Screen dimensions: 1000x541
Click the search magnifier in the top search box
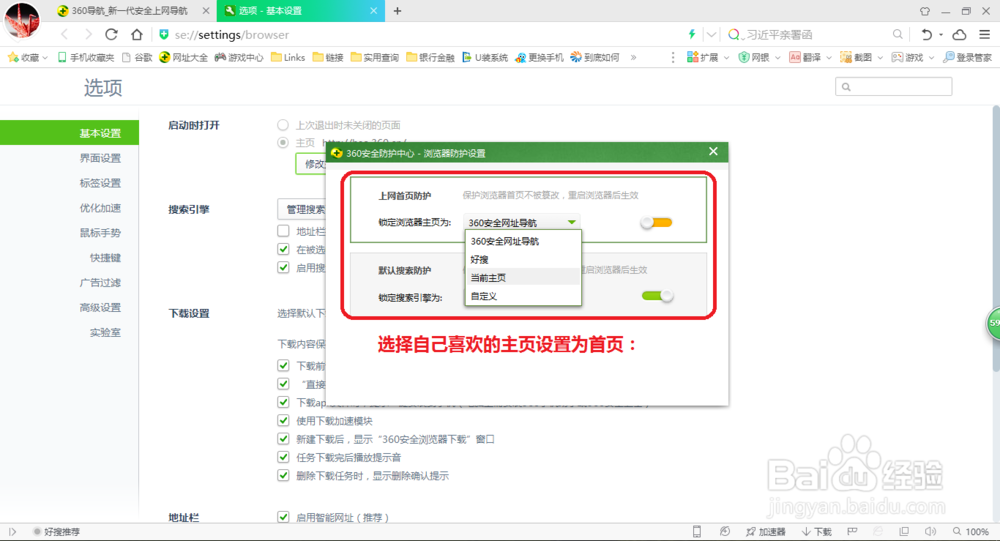tap(897, 34)
